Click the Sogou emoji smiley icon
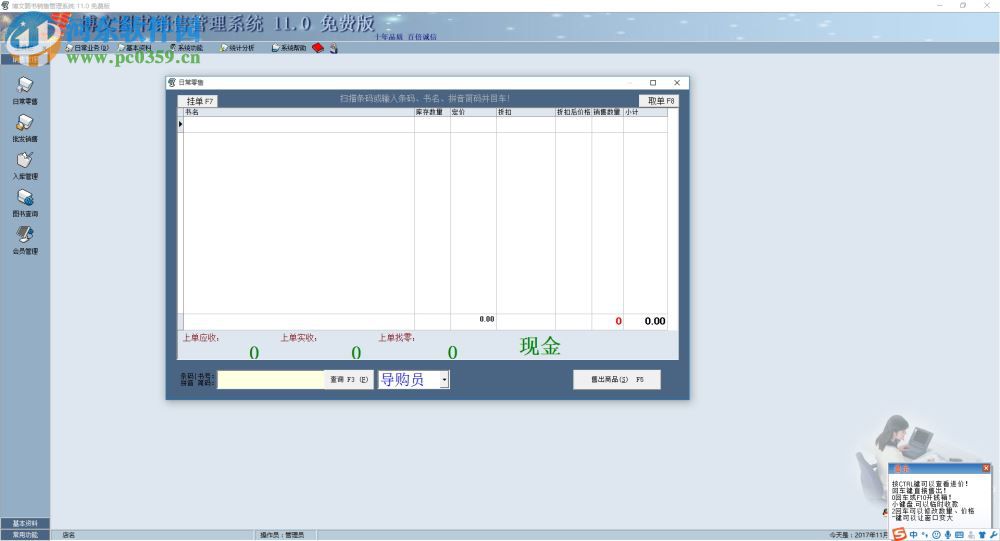The image size is (1000, 541). point(936,535)
